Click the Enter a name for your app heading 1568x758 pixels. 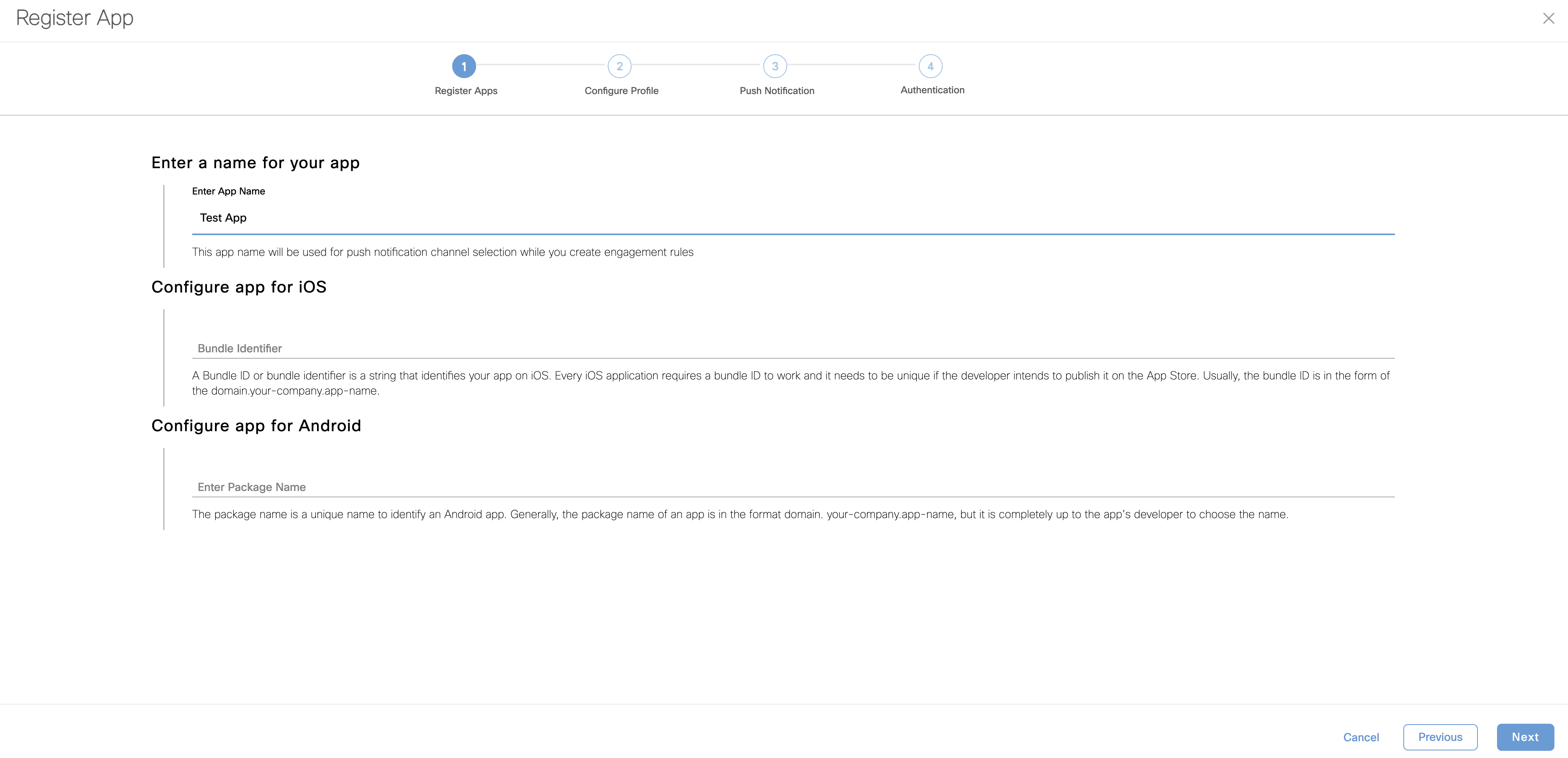[x=255, y=163]
